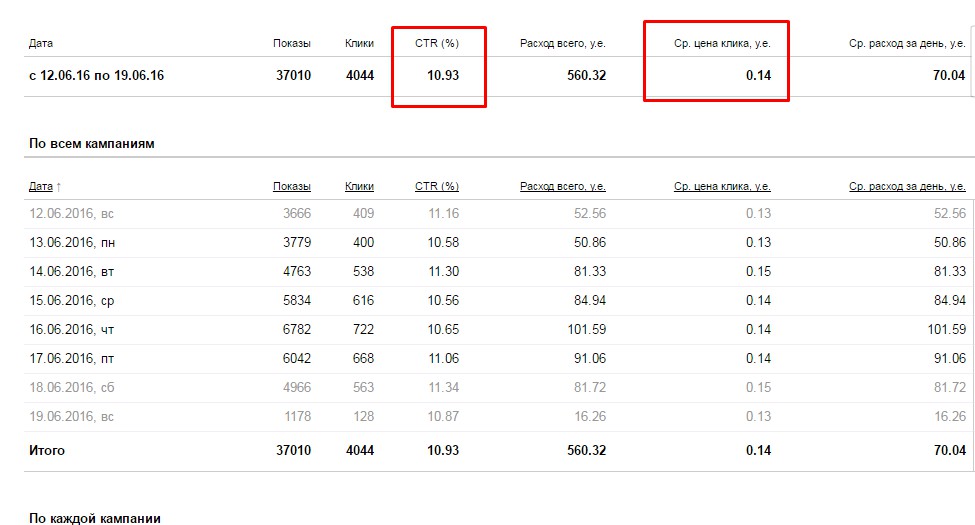Screen dimensions: 975x525
Task: Click CTR value 11.34 in 18.06.2016 row
Action: 443,388
